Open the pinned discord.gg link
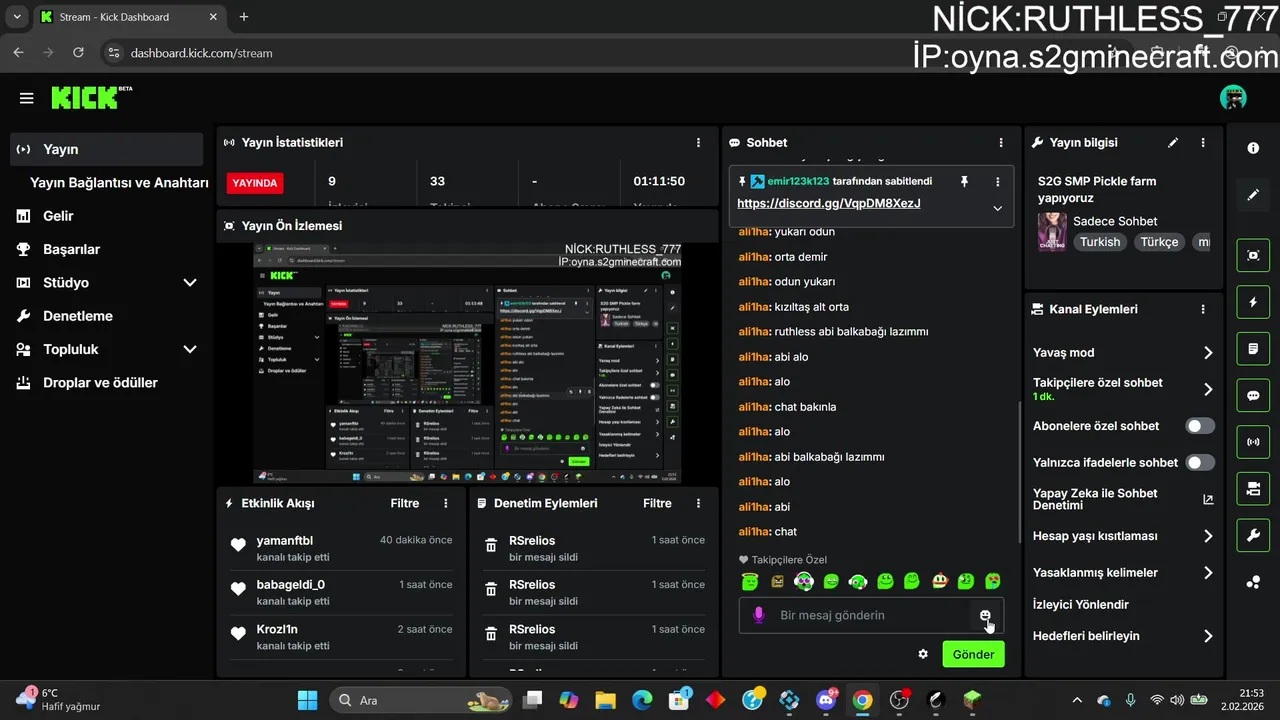The width and height of the screenshot is (1280, 720). click(x=829, y=203)
